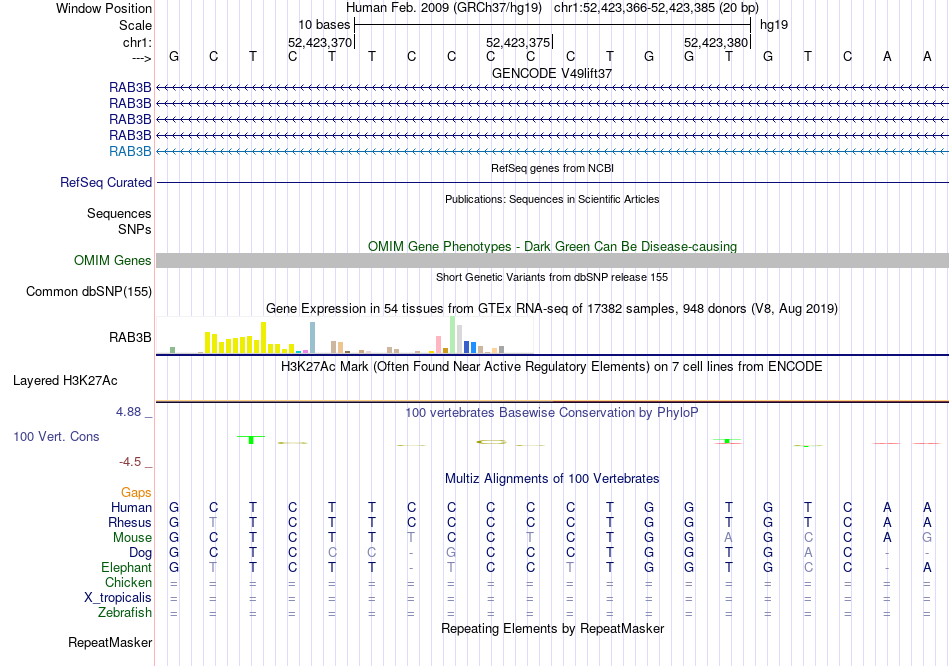The height and width of the screenshot is (666, 950).
Task: Click the Layered H3K27Ac track label
Action: coord(65,381)
